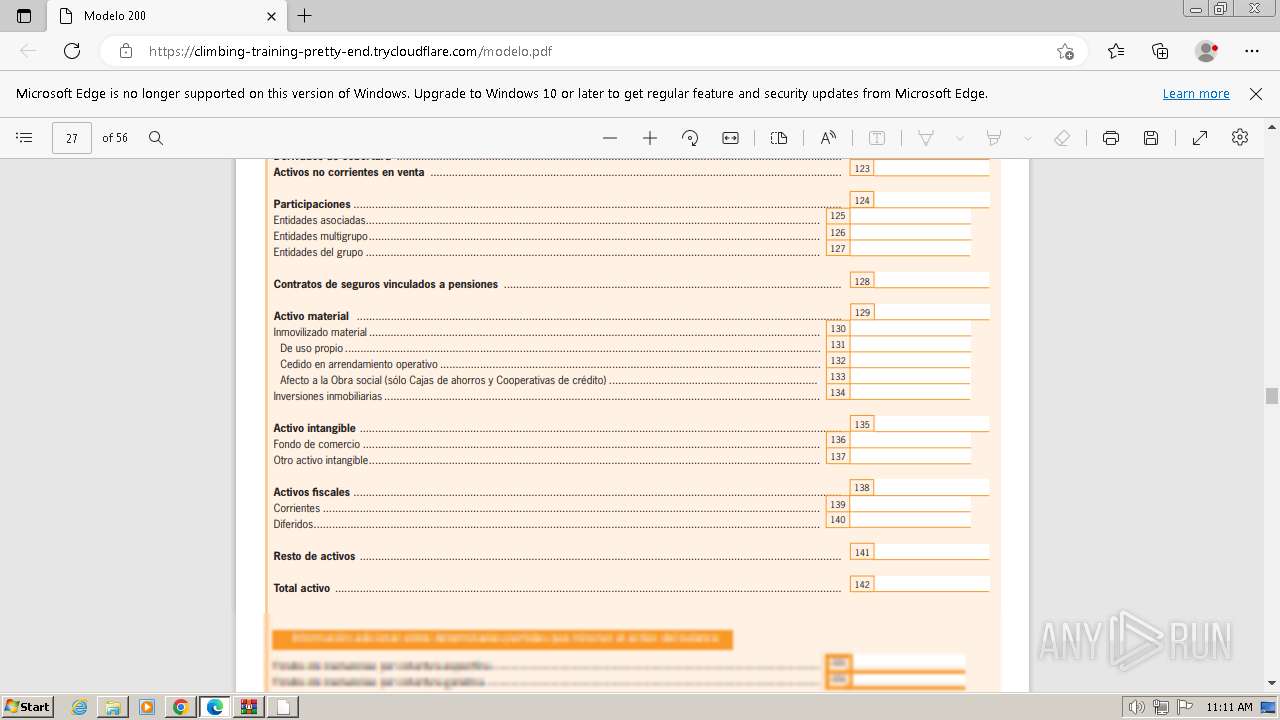Click the taskbar clock showing 11:11 AM

1229,707
